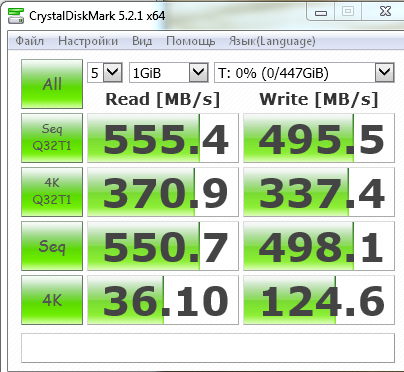The width and height of the screenshot is (404, 372).
Task: Open the Настройки menu
Action: 88,41
